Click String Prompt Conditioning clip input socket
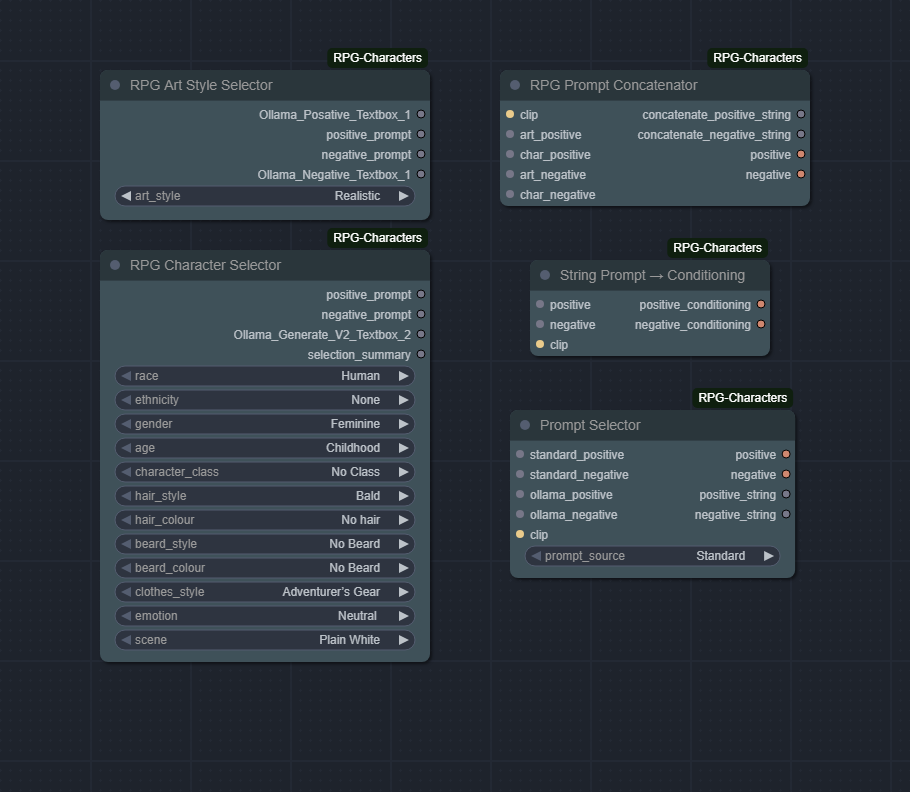 tap(540, 344)
